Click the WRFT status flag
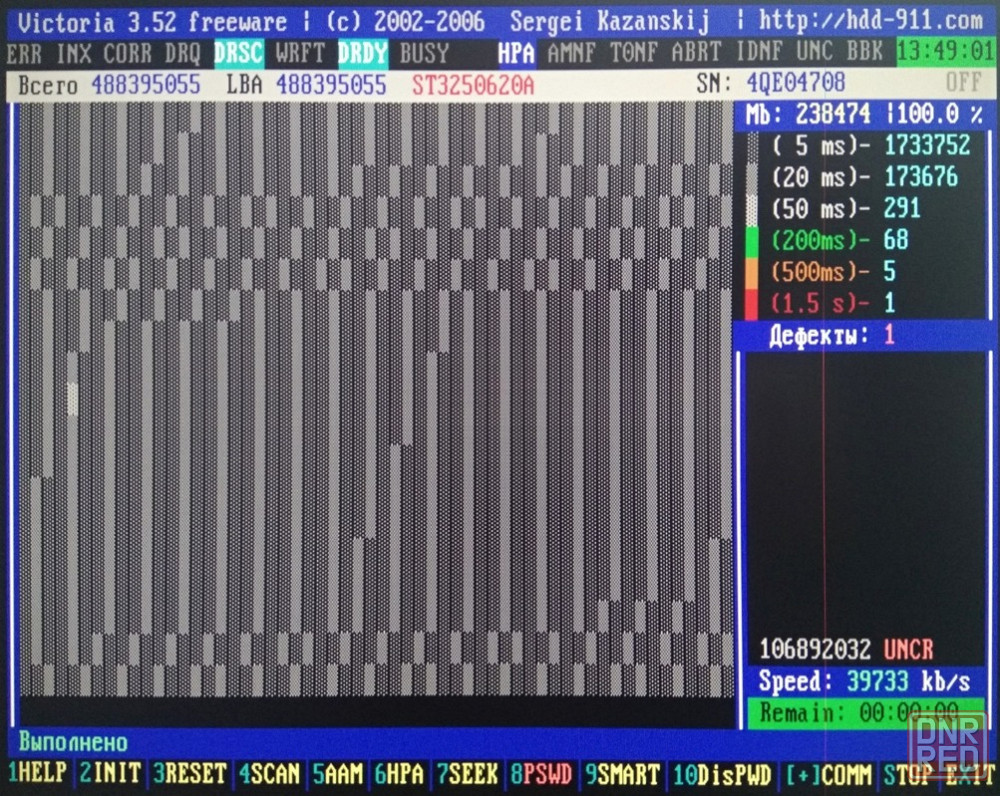 coord(300,54)
